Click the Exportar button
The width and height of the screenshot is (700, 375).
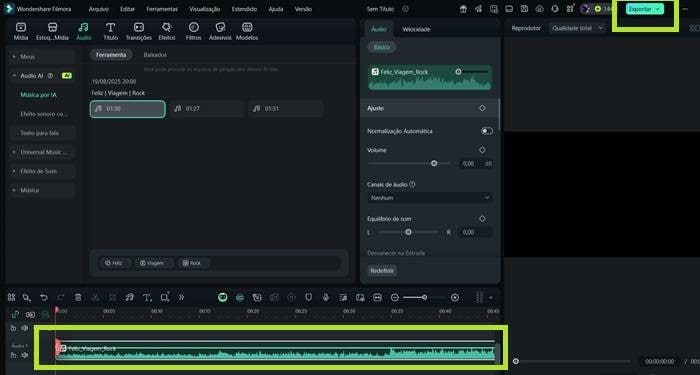[x=645, y=9]
